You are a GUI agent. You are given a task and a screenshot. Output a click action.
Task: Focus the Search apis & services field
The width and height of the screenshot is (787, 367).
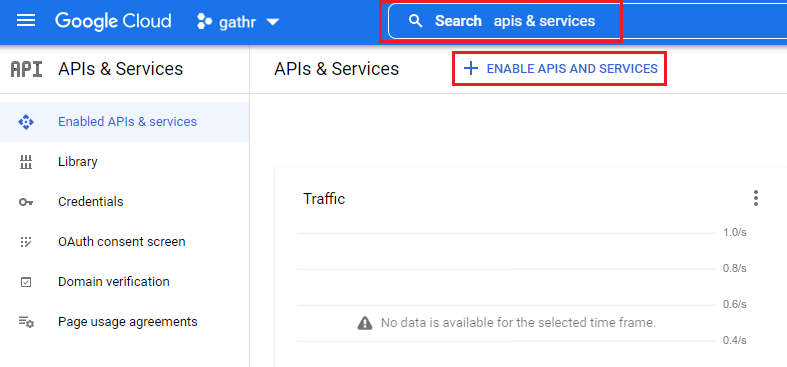[x=587, y=21]
